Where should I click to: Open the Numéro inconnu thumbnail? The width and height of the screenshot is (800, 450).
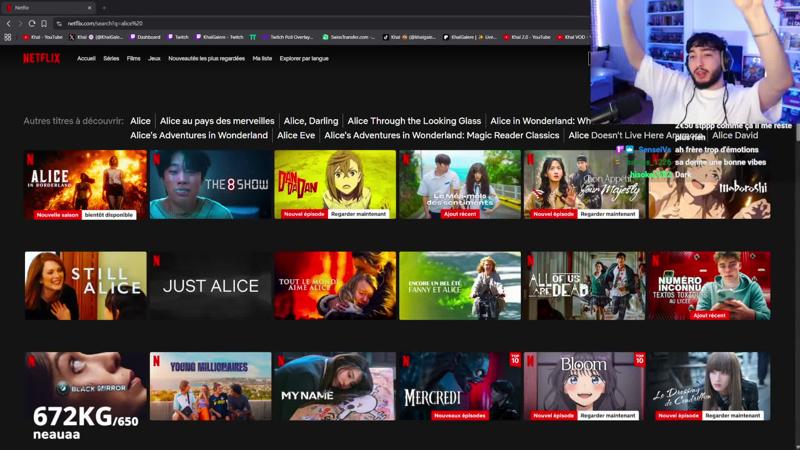[x=710, y=286]
